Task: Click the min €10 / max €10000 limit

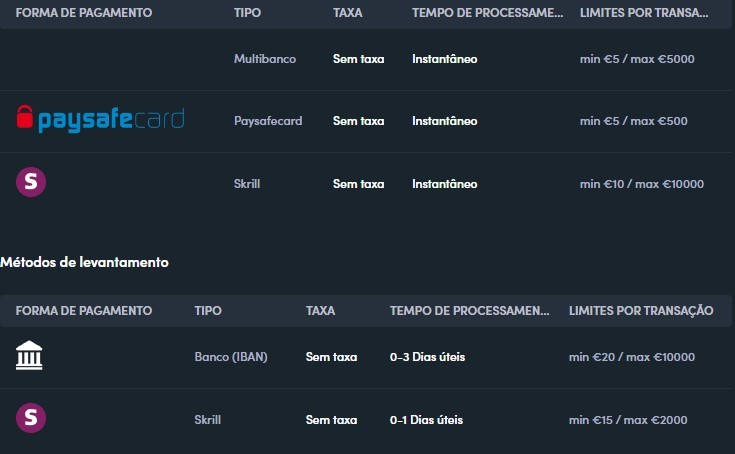Action: tap(642, 184)
